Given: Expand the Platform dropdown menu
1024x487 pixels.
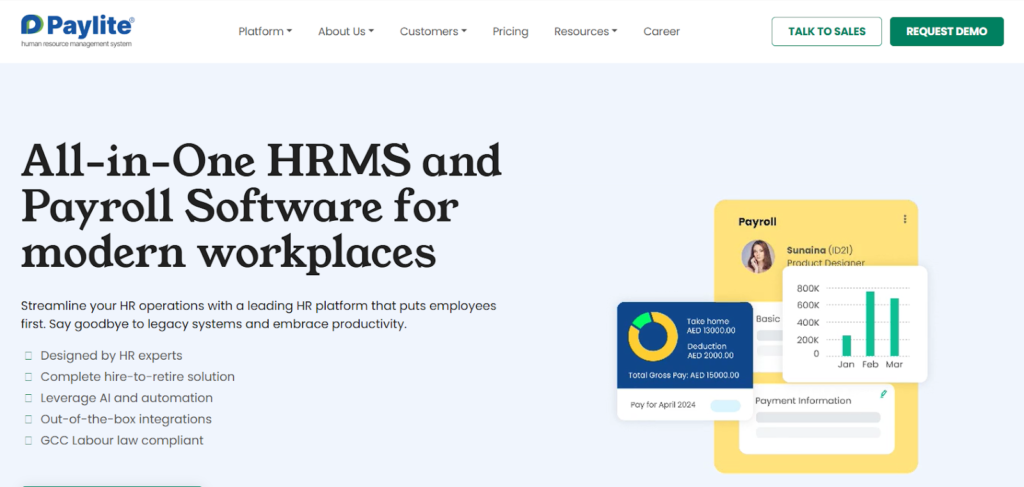Looking at the screenshot, I should coord(265,31).
